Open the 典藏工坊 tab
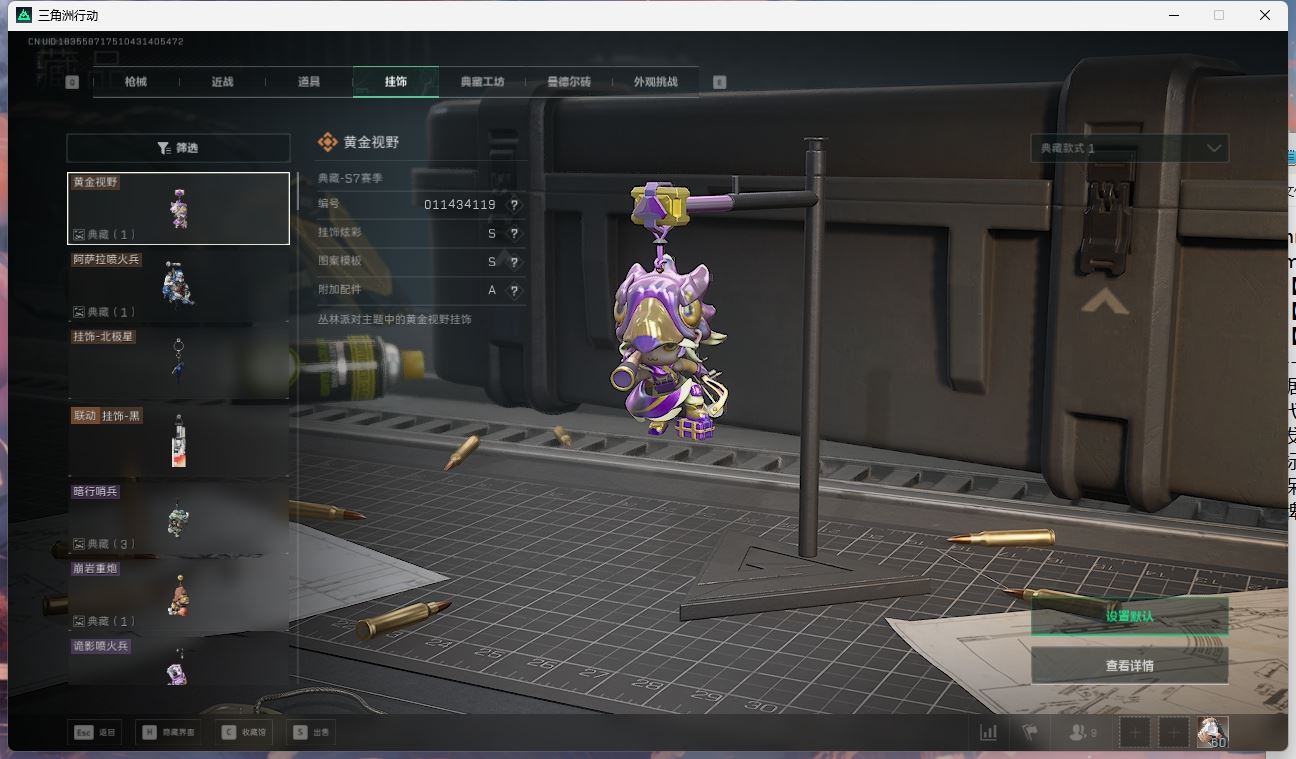 pyautogui.click(x=482, y=82)
